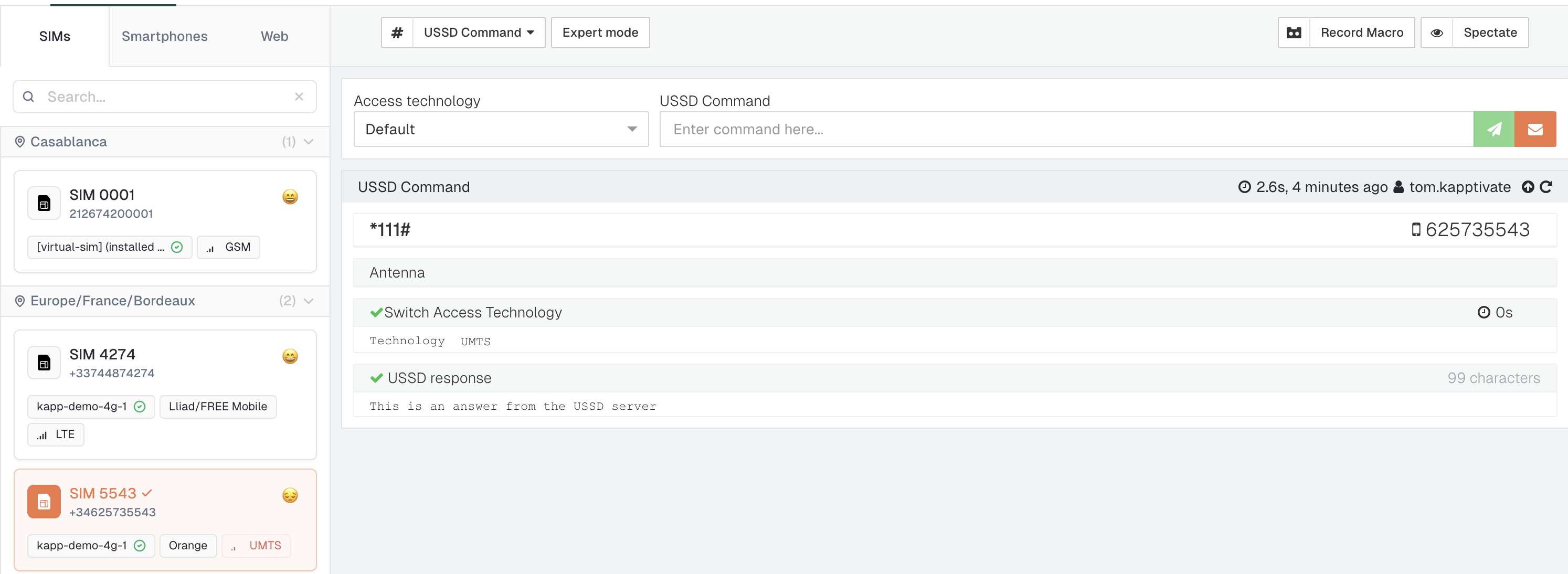This screenshot has height=574, width=1568.
Task: Click the refresh arrow icon in USSD header
Action: [x=1545, y=187]
